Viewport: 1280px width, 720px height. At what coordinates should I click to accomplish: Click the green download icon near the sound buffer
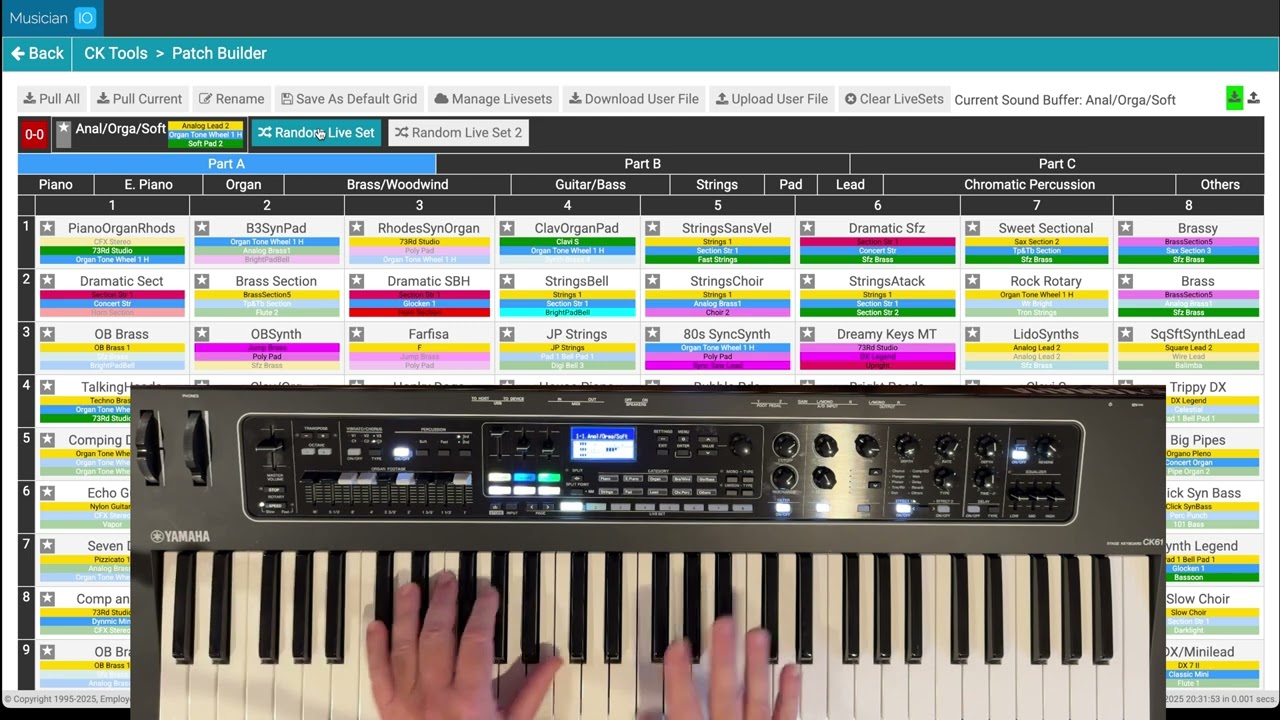(x=1235, y=98)
